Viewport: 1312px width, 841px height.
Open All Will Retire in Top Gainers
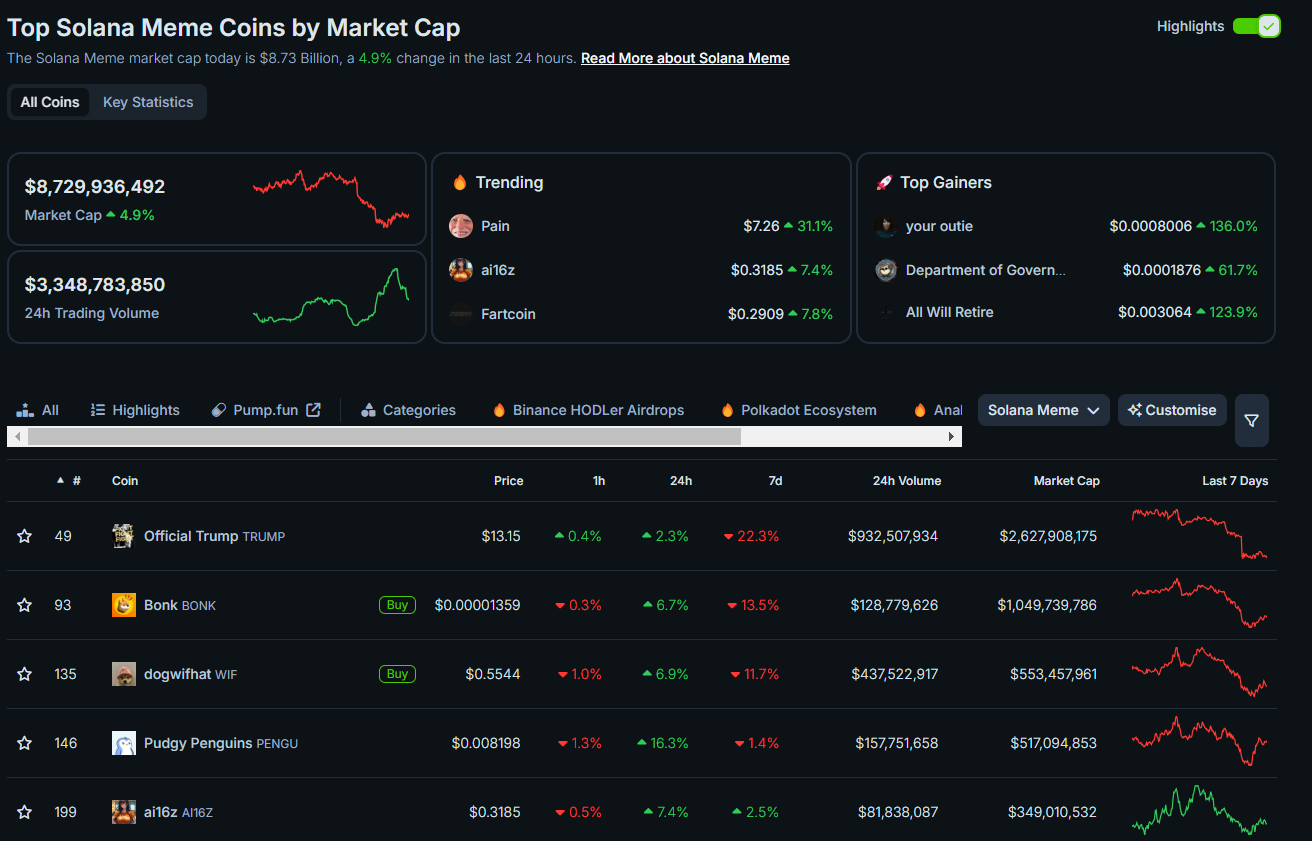tap(950, 312)
